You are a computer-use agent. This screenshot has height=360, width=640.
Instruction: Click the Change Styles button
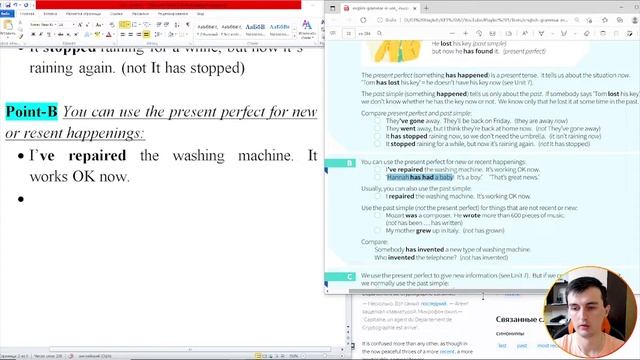[x=307, y=29]
